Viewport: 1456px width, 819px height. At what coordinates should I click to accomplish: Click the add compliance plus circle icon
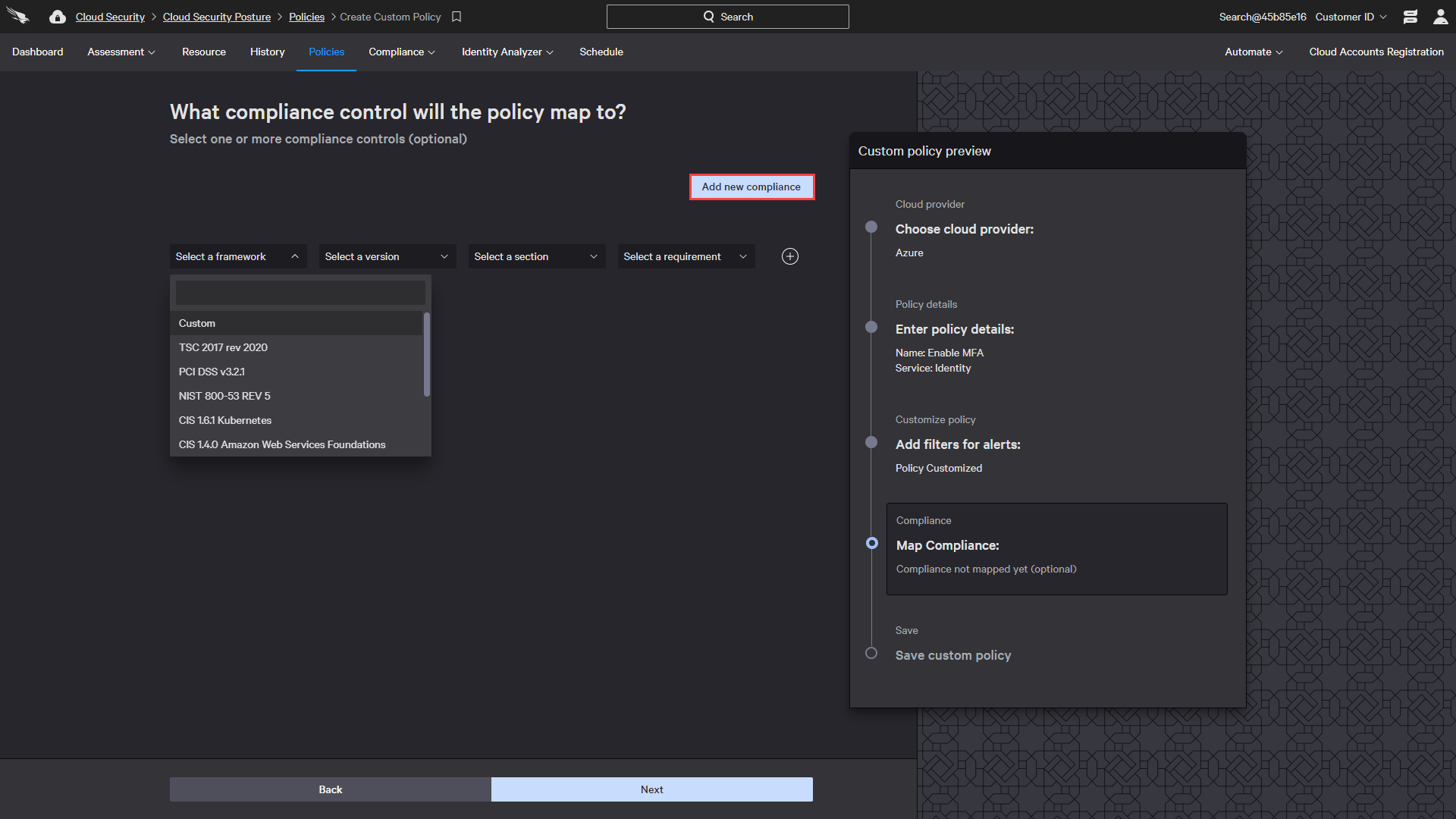point(789,256)
